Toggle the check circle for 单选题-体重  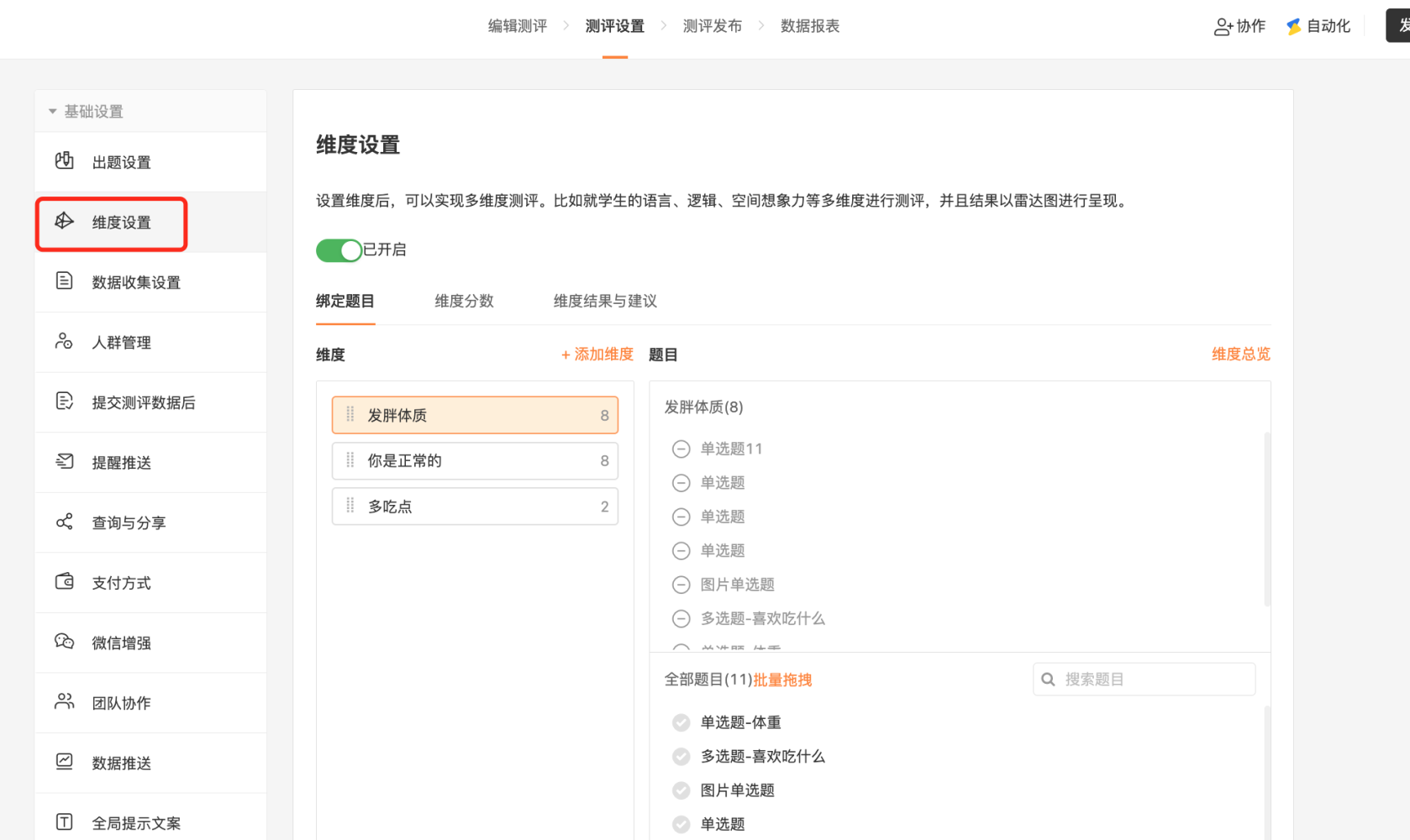click(681, 722)
